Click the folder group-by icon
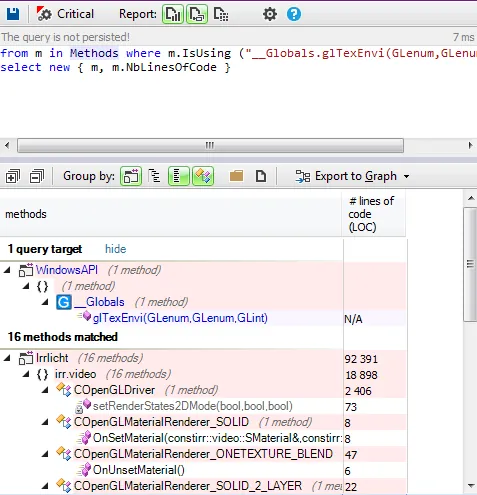This screenshot has height=495, width=477. pyautogui.click(x=236, y=176)
